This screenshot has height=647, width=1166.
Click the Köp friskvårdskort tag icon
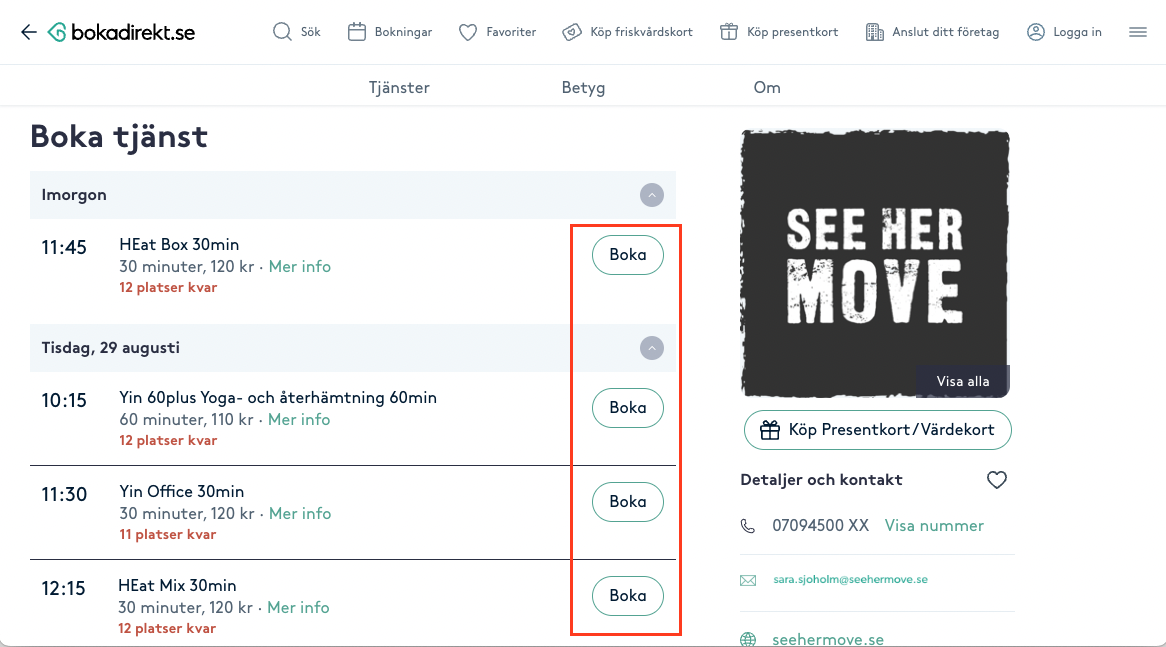pyautogui.click(x=572, y=32)
